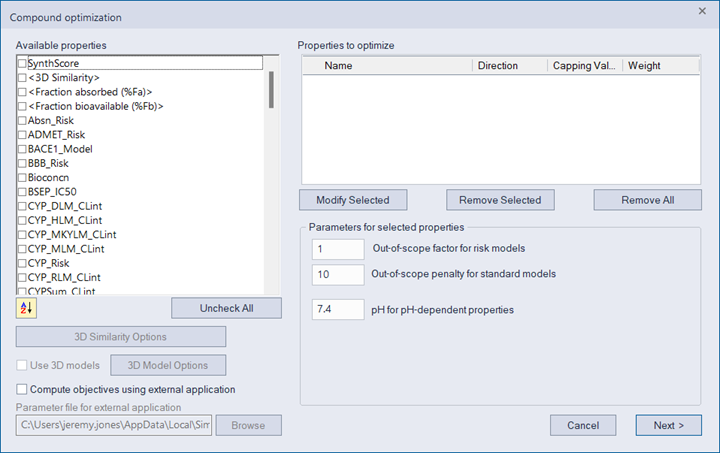
Task: Check the ADMET_Risk property
Action: [22, 134]
